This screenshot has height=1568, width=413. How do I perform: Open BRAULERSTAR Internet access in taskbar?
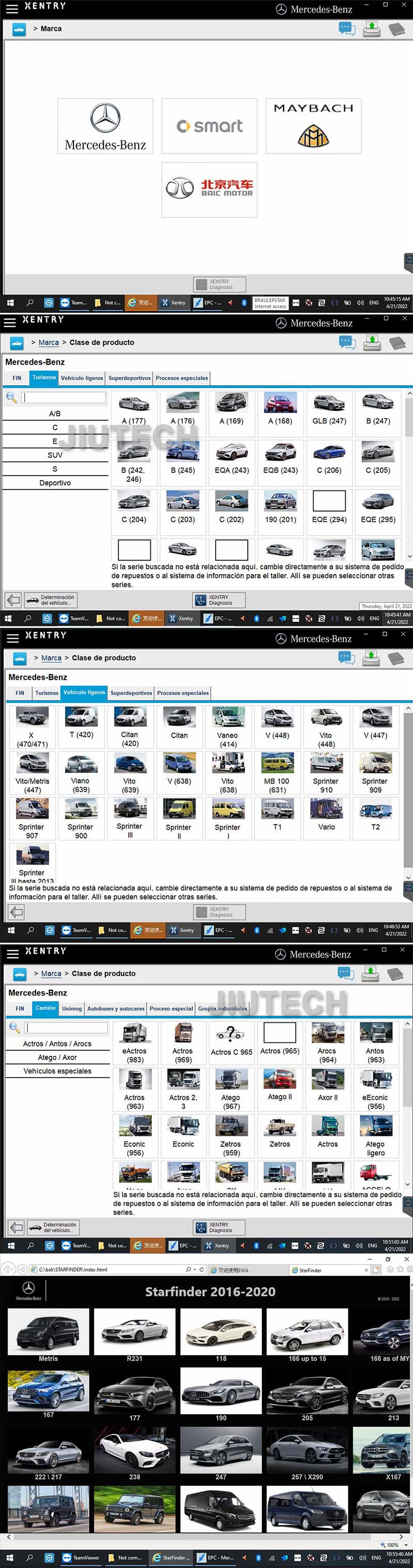click(x=269, y=303)
